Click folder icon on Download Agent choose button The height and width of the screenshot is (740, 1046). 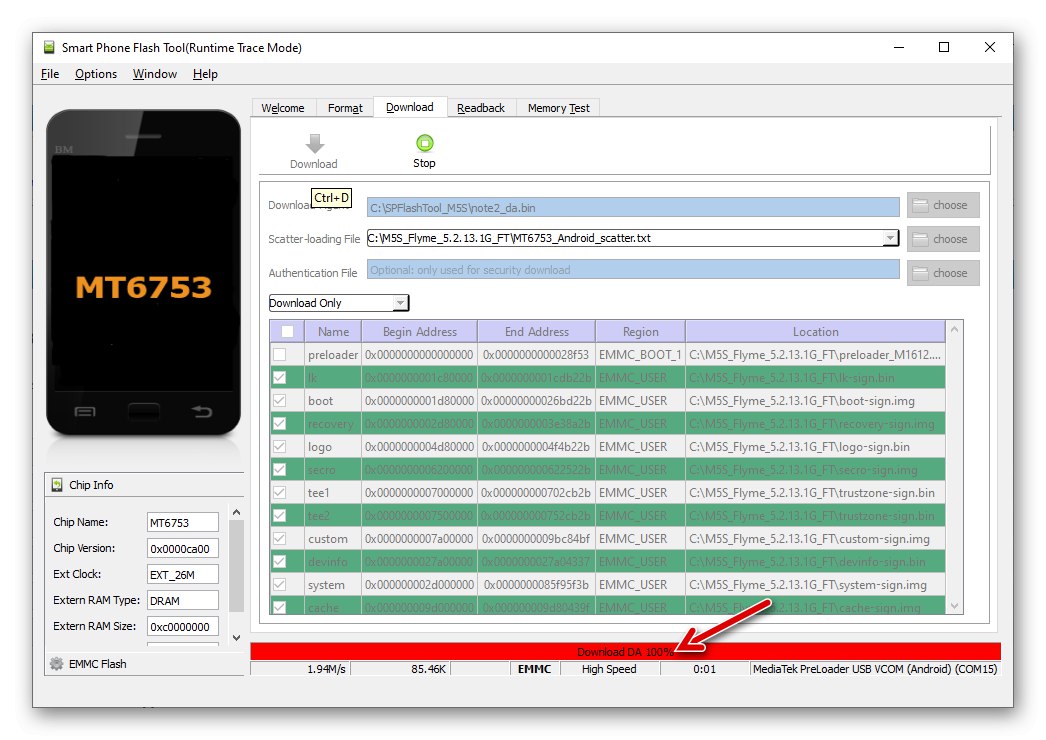(x=922, y=205)
